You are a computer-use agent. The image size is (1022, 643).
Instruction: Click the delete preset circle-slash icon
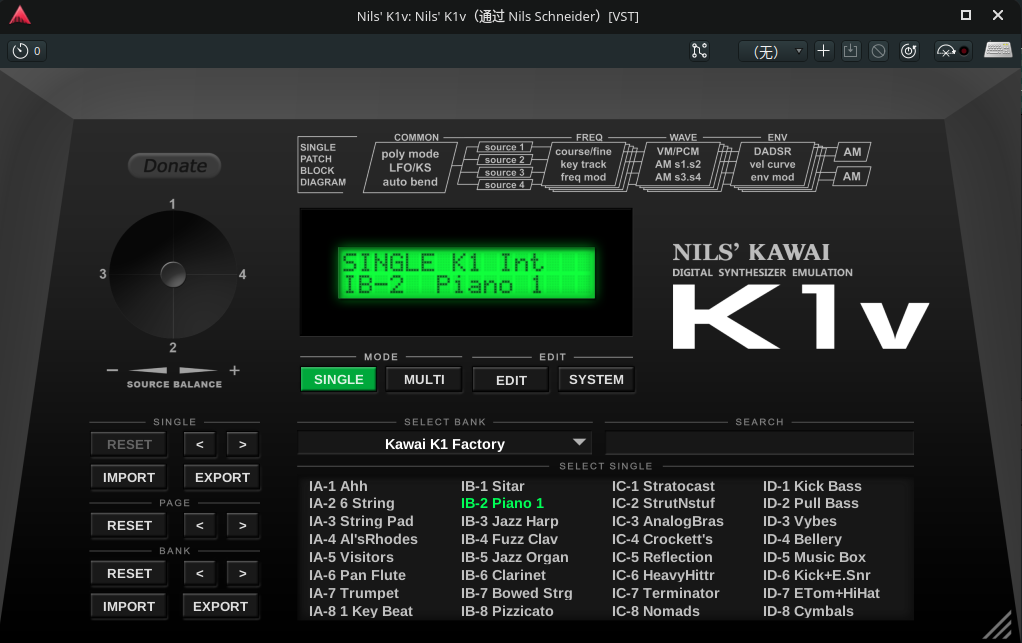coord(879,51)
